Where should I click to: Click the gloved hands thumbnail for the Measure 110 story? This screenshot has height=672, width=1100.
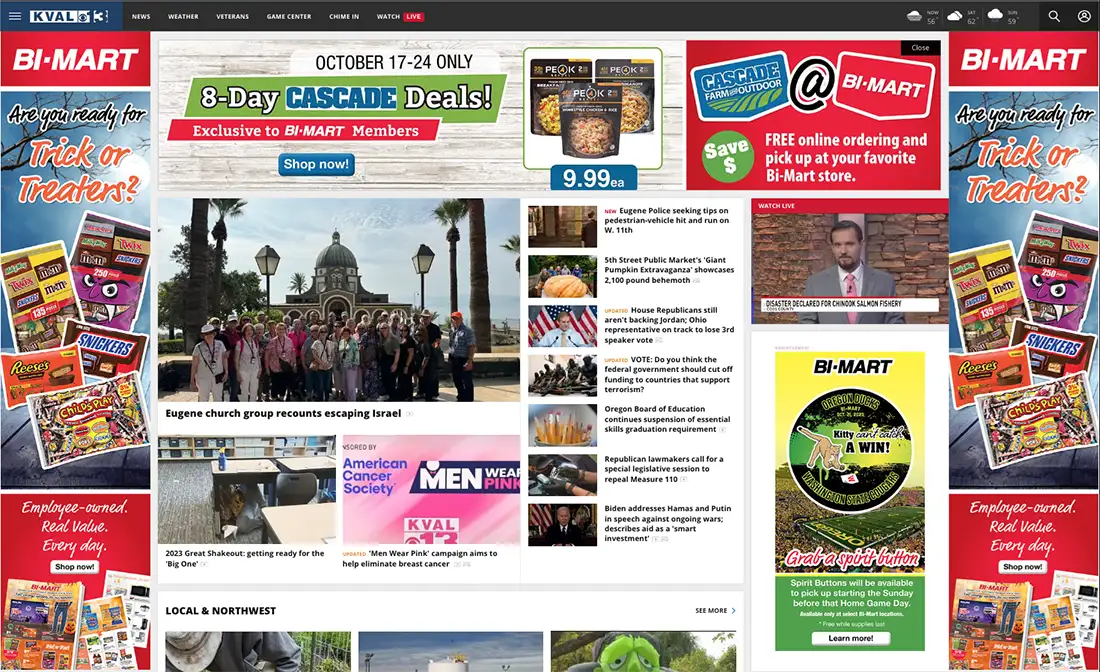click(x=562, y=475)
